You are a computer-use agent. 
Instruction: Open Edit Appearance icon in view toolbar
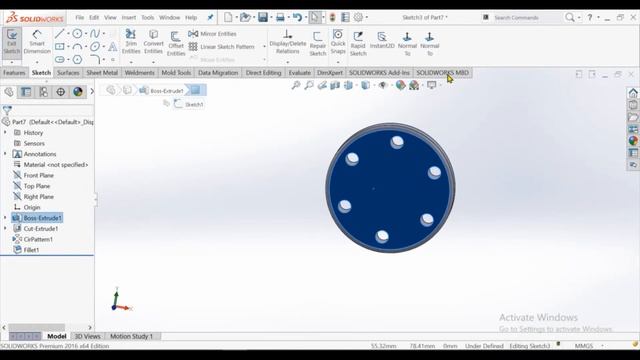click(x=400, y=85)
